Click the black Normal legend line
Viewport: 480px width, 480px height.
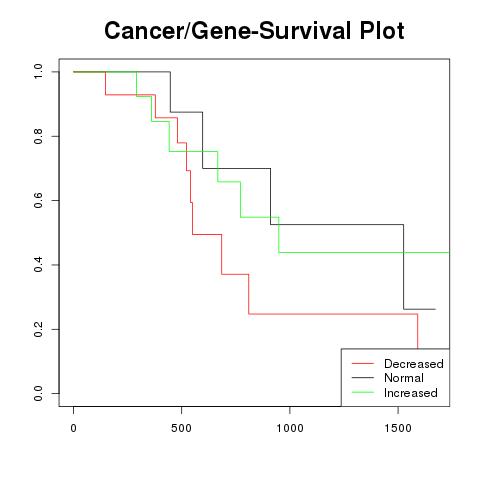tap(363, 378)
